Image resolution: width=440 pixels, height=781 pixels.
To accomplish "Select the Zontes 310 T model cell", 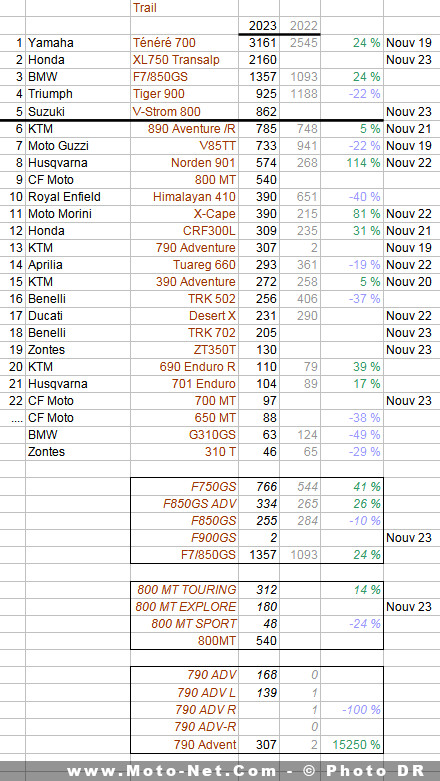I will point(184,452).
